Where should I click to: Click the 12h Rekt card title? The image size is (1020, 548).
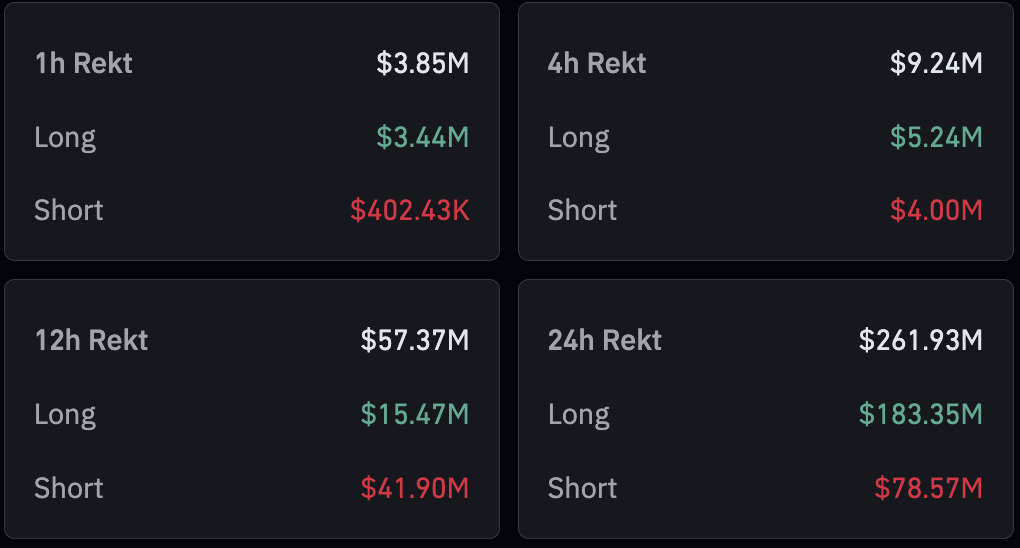91,340
